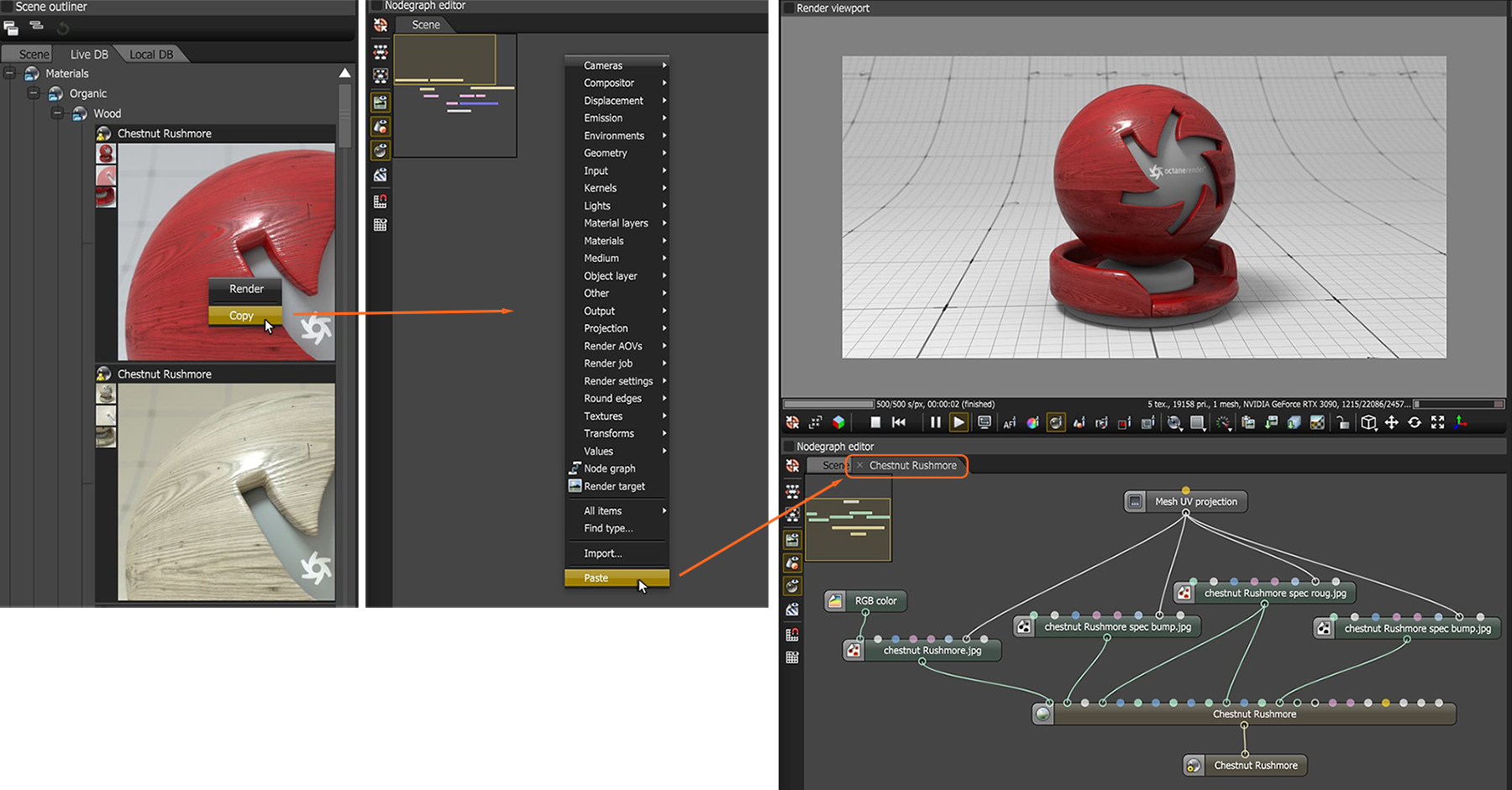
Task: Click the red render region icon
Action: [x=1125, y=422]
